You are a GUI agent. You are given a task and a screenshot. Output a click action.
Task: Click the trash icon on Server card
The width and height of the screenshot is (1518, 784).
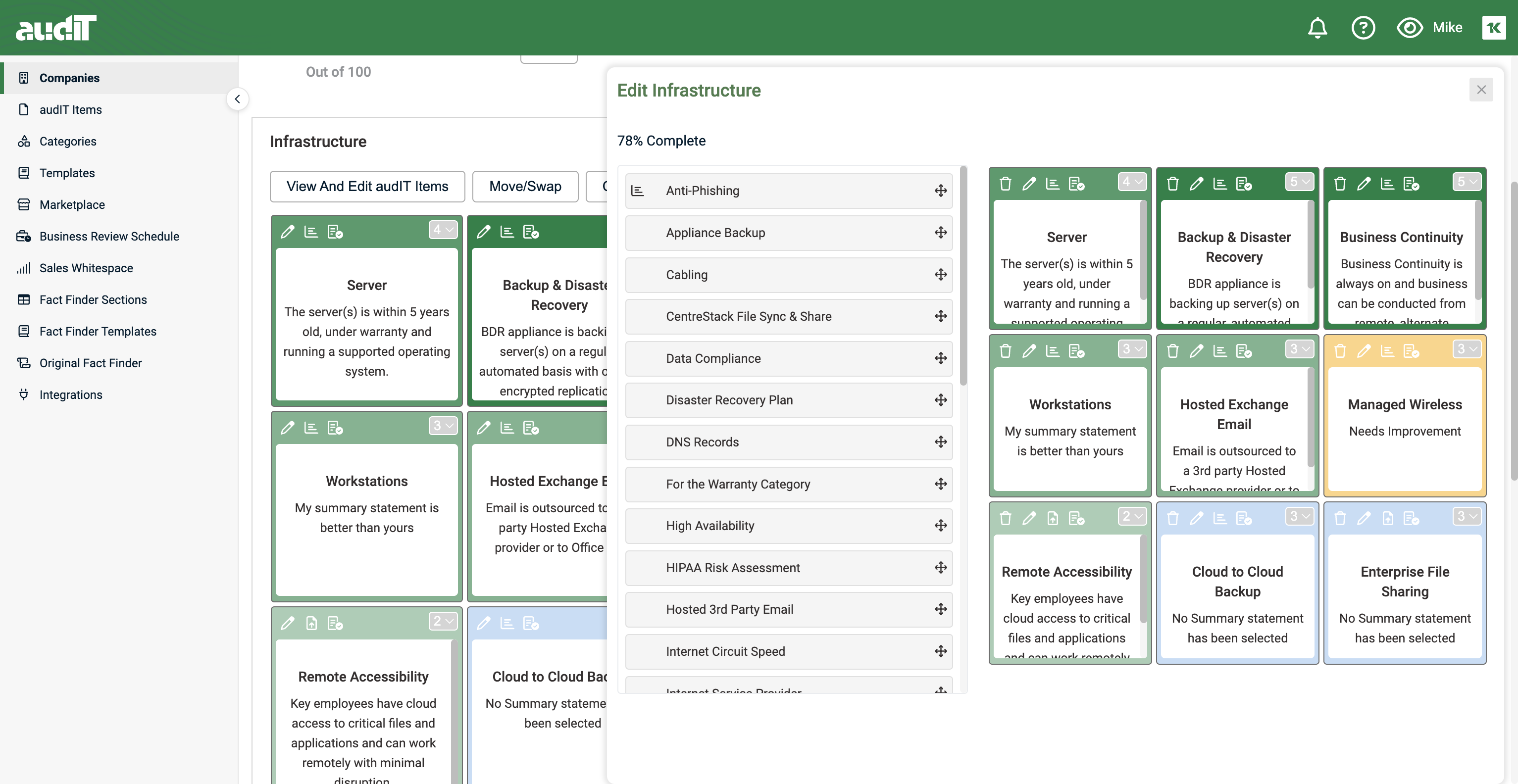click(1006, 184)
